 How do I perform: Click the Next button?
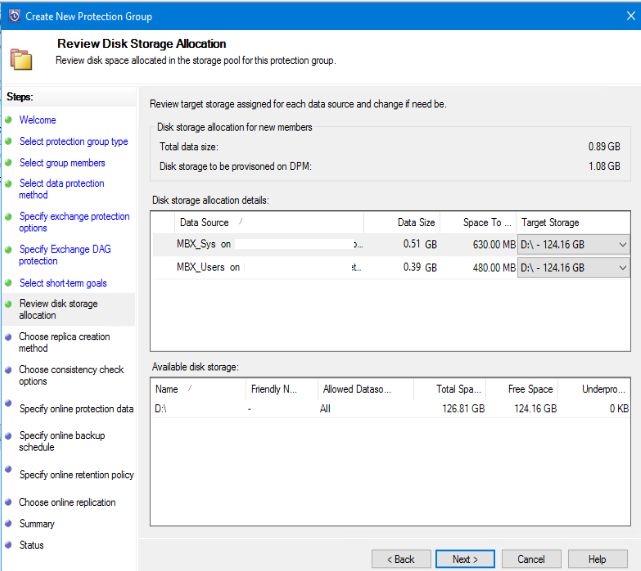[465, 559]
